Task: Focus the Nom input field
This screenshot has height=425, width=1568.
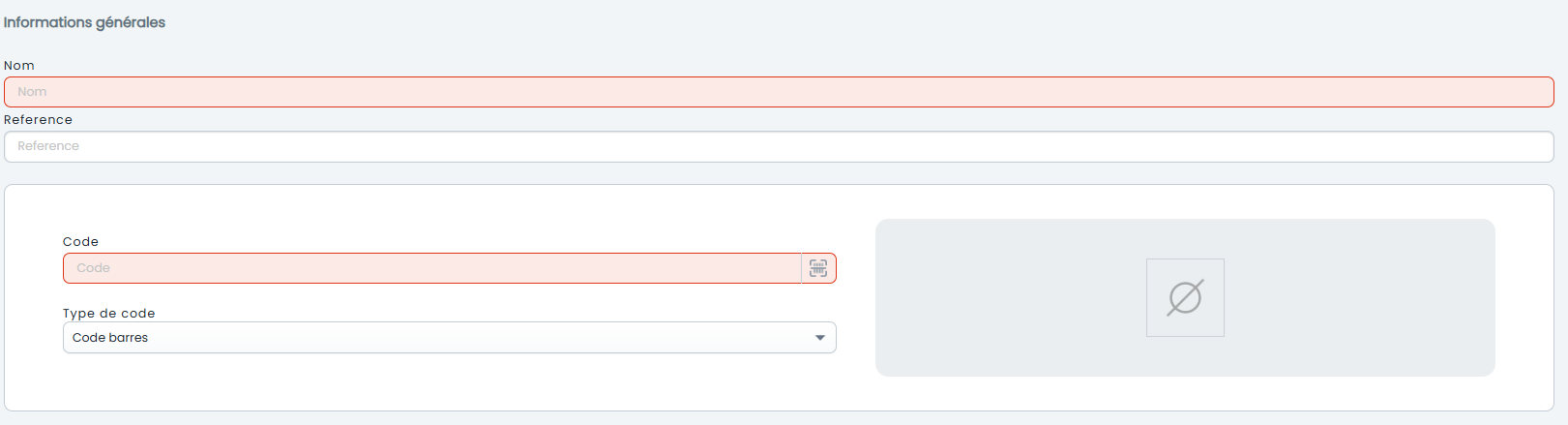Action: [779, 92]
